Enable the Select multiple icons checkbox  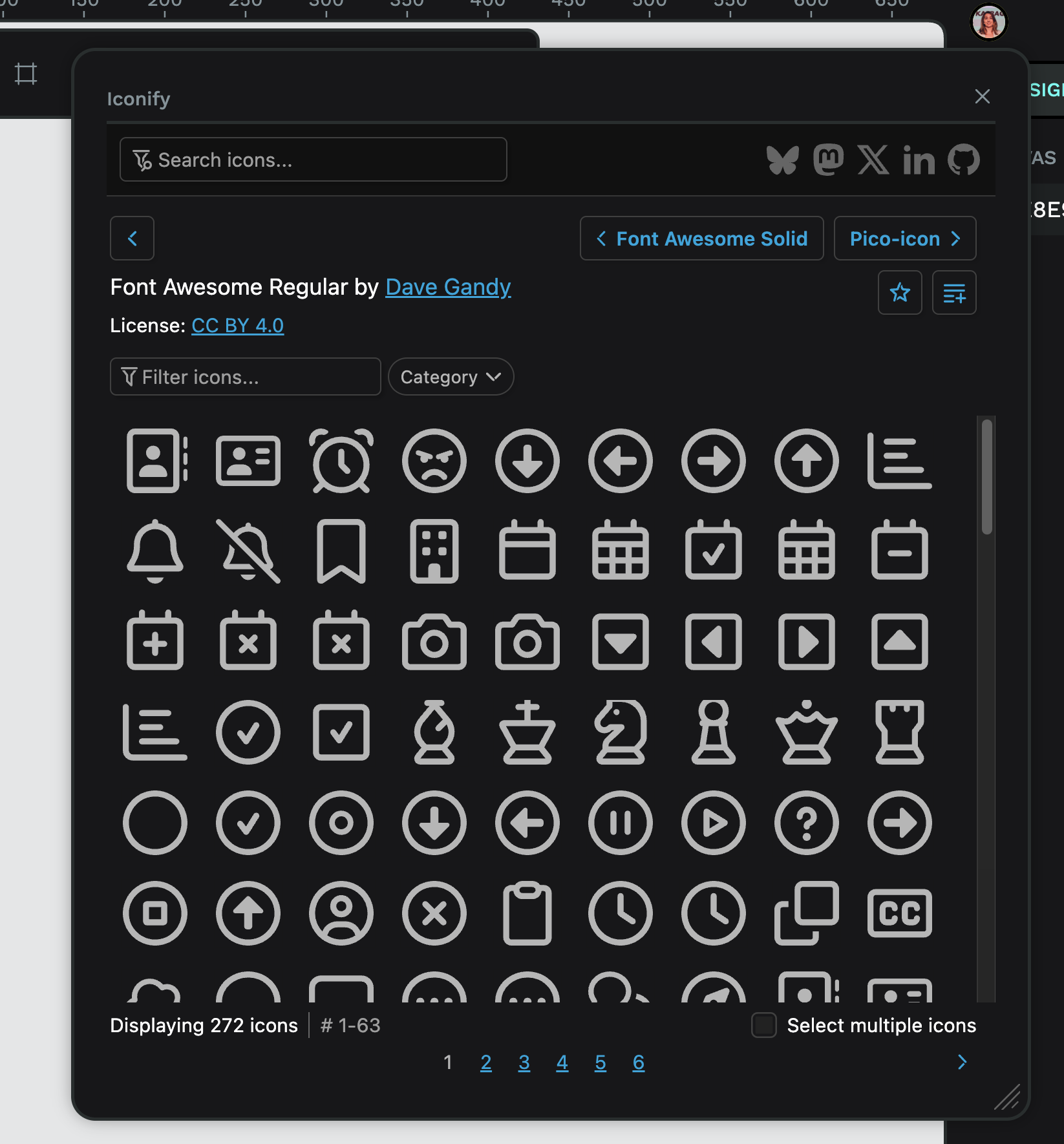pos(764,1025)
